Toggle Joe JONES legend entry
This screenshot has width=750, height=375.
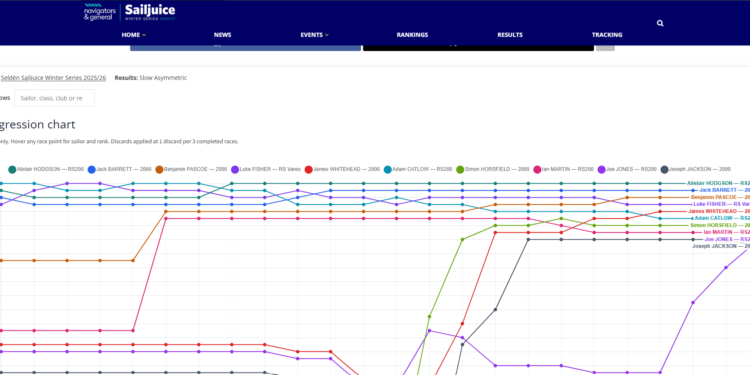[627, 169]
